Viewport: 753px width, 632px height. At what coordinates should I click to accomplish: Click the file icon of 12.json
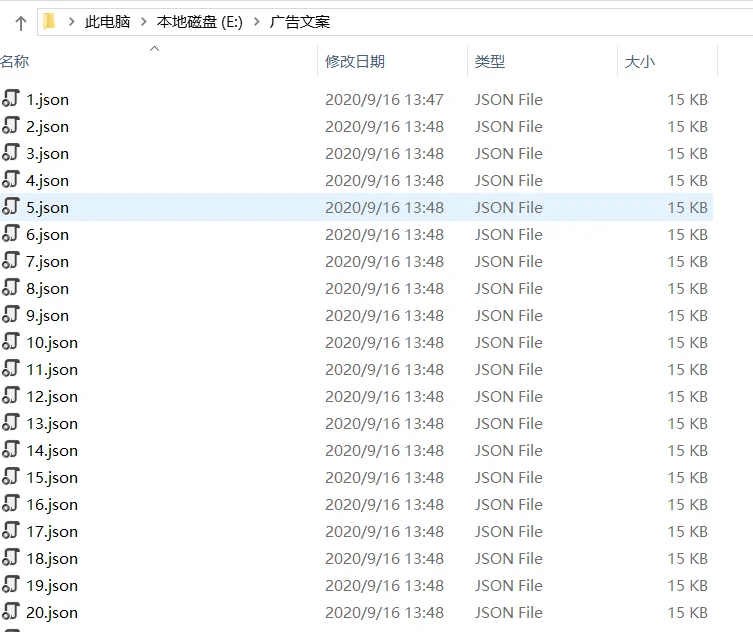(x=11, y=395)
